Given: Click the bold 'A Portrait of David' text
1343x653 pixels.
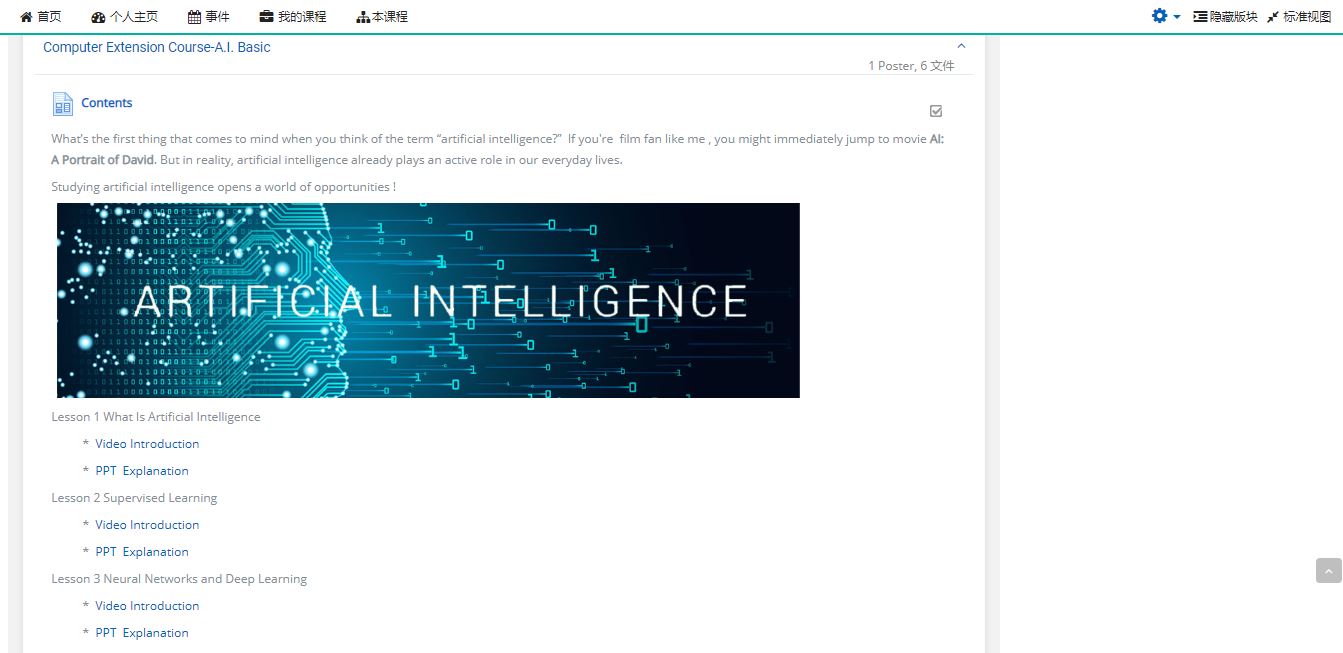Looking at the screenshot, I should (x=103, y=160).
